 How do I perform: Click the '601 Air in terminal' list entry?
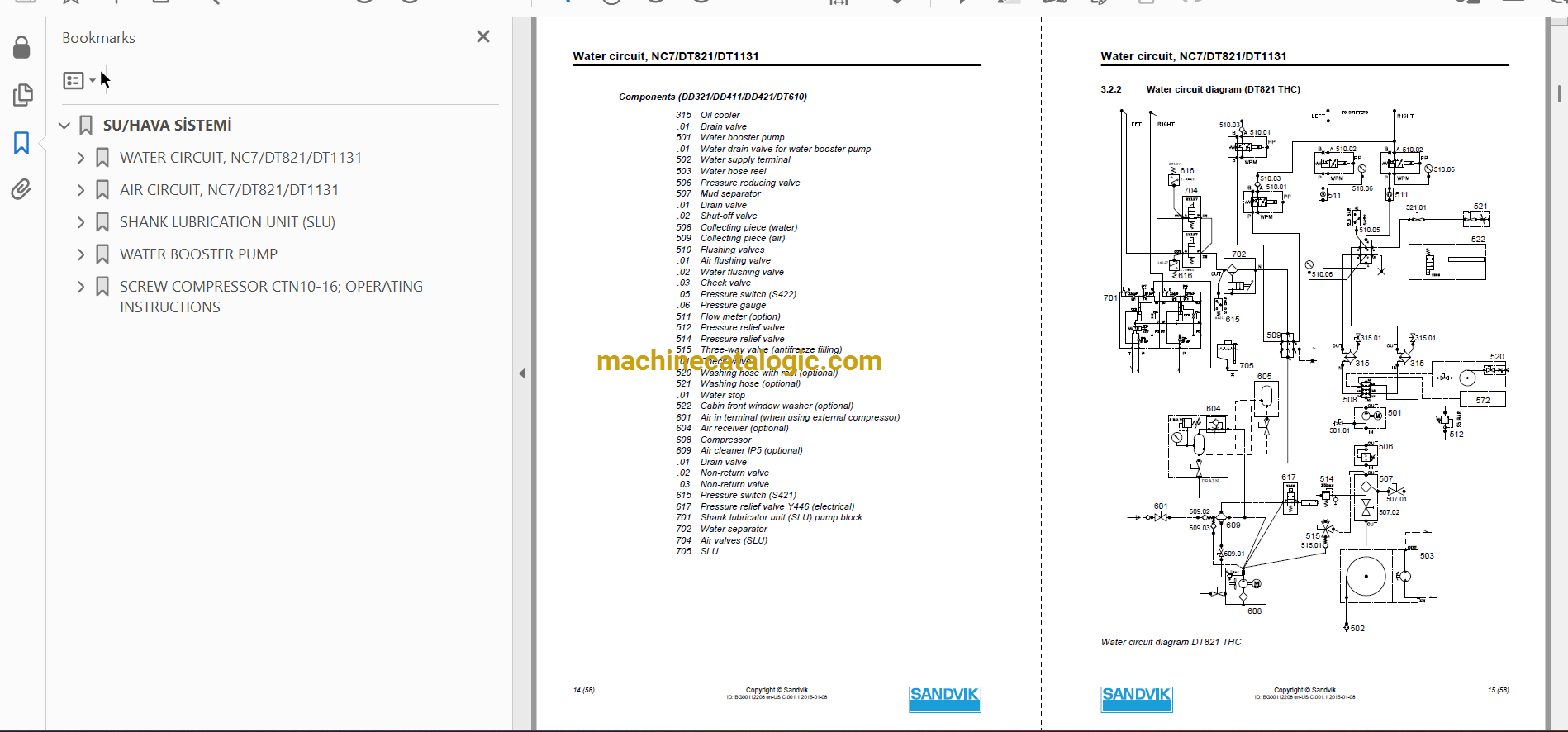pos(787,417)
